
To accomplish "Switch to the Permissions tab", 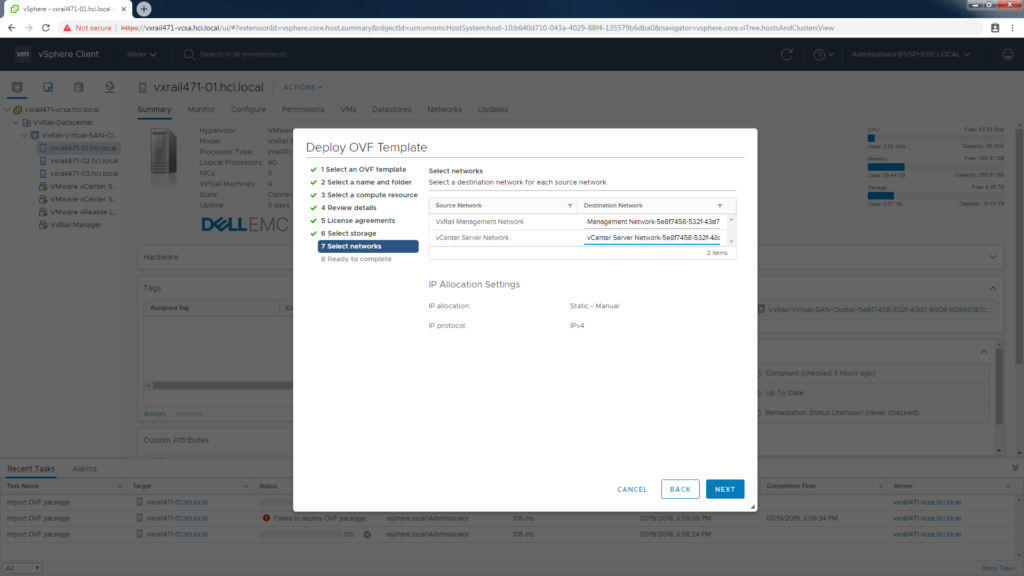I will click(303, 110).
